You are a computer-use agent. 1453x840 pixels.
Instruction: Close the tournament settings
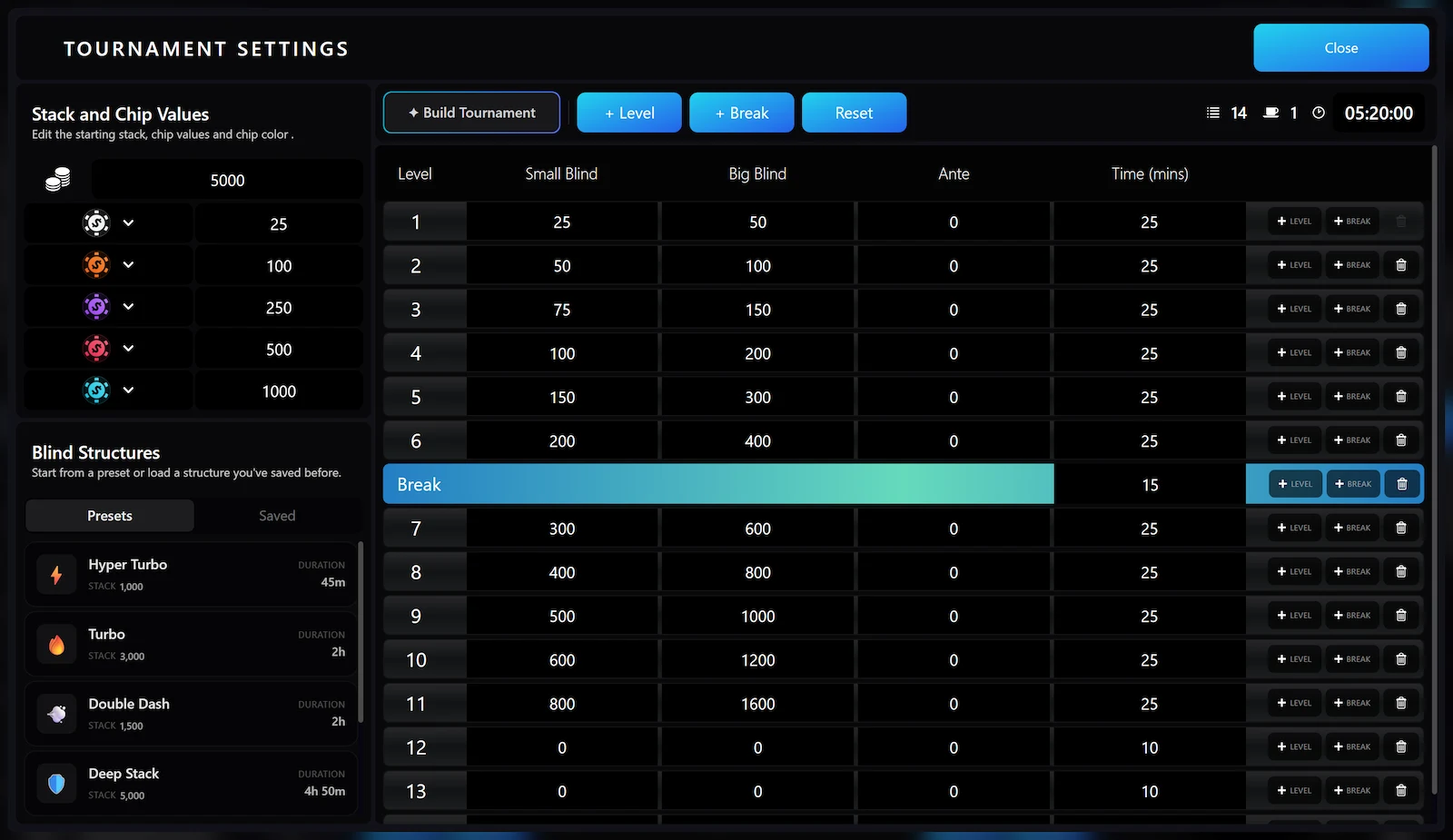1341,48
